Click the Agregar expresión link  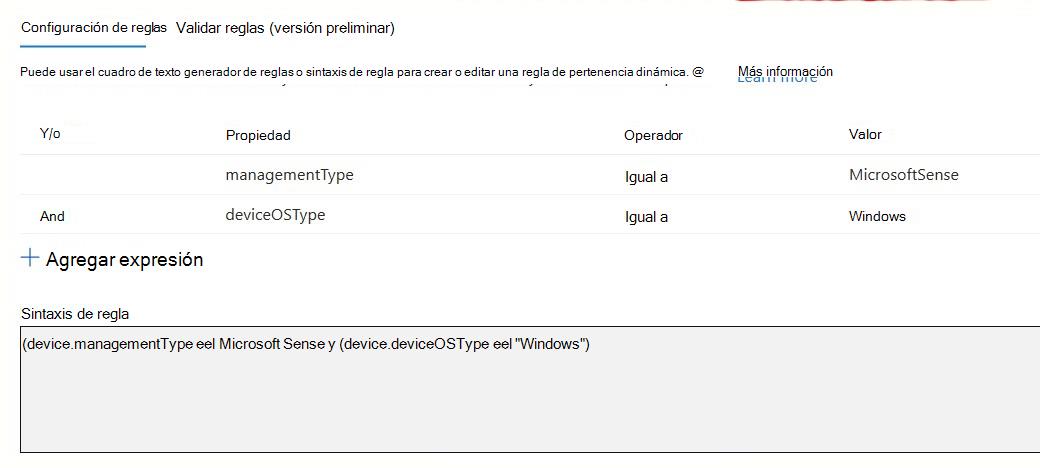[124, 259]
